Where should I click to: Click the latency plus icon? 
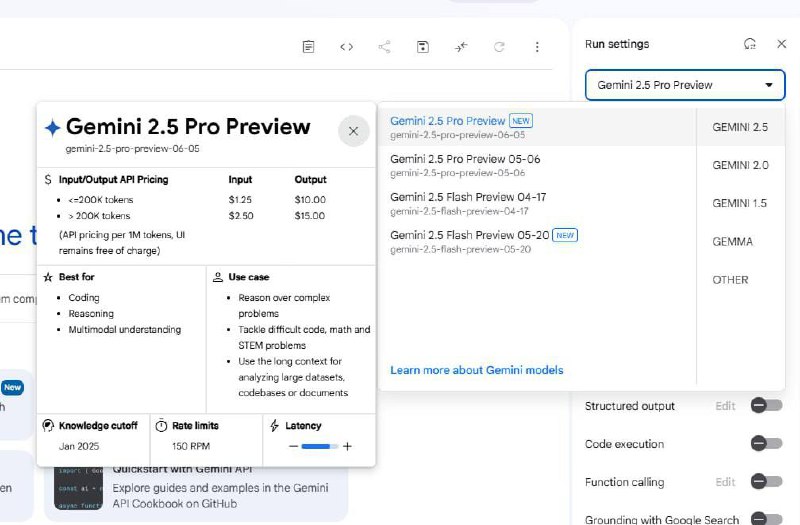click(347, 446)
